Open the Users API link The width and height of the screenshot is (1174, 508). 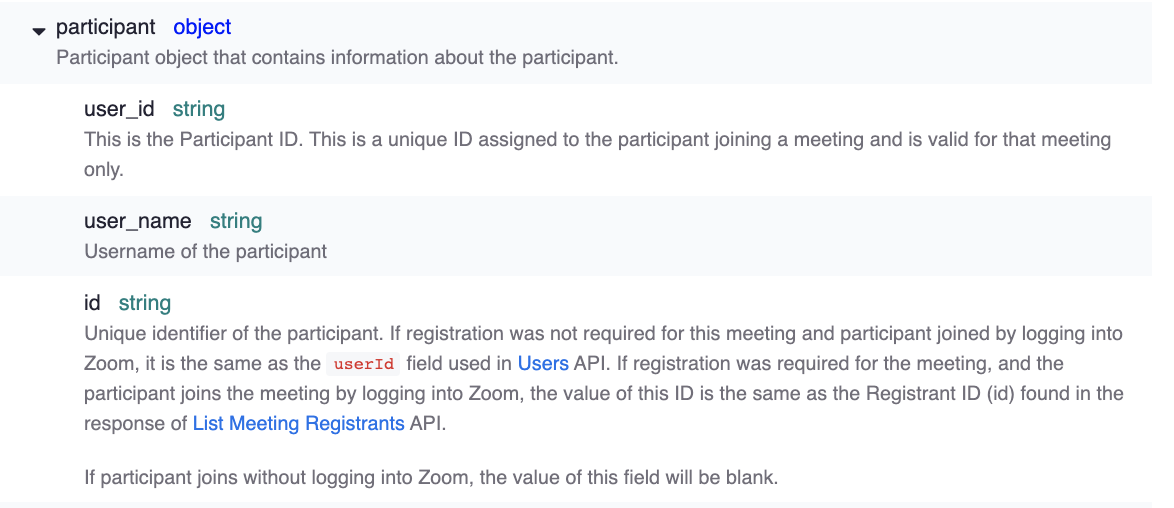coord(543,363)
